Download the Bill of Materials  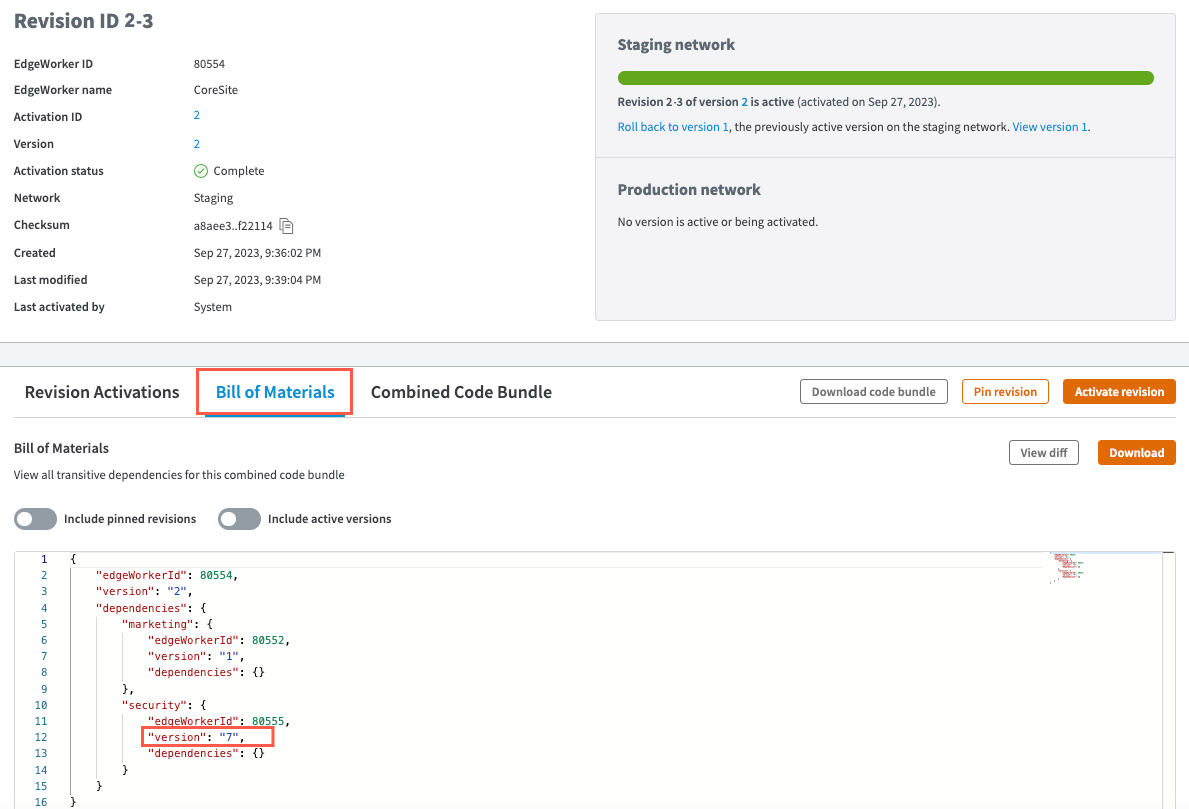(x=1136, y=453)
